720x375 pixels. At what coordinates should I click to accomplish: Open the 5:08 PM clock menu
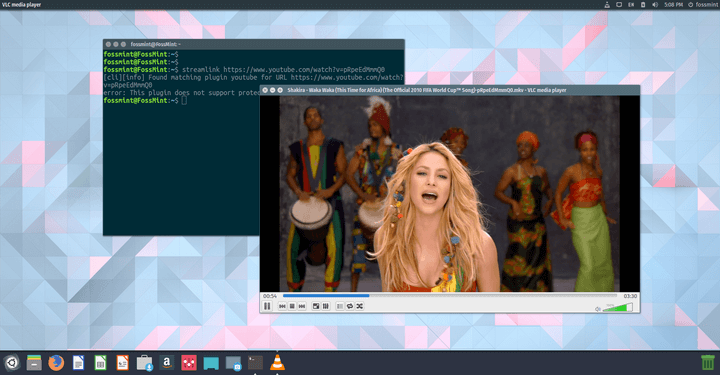click(673, 5)
